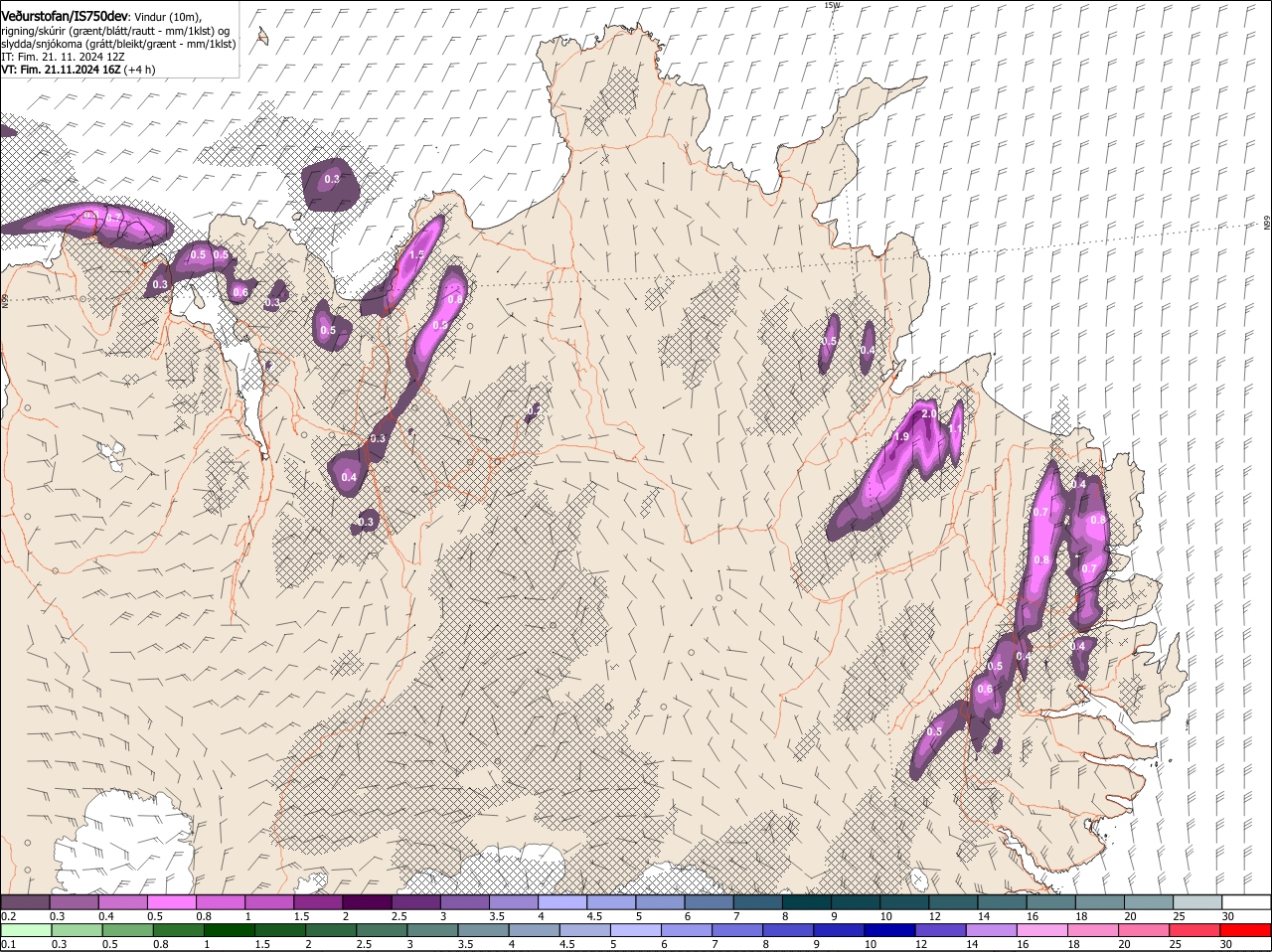This screenshot has height=952, width=1272.
Task: Pick the 0.8 swatch in lower green legend
Action: pos(179,930)
